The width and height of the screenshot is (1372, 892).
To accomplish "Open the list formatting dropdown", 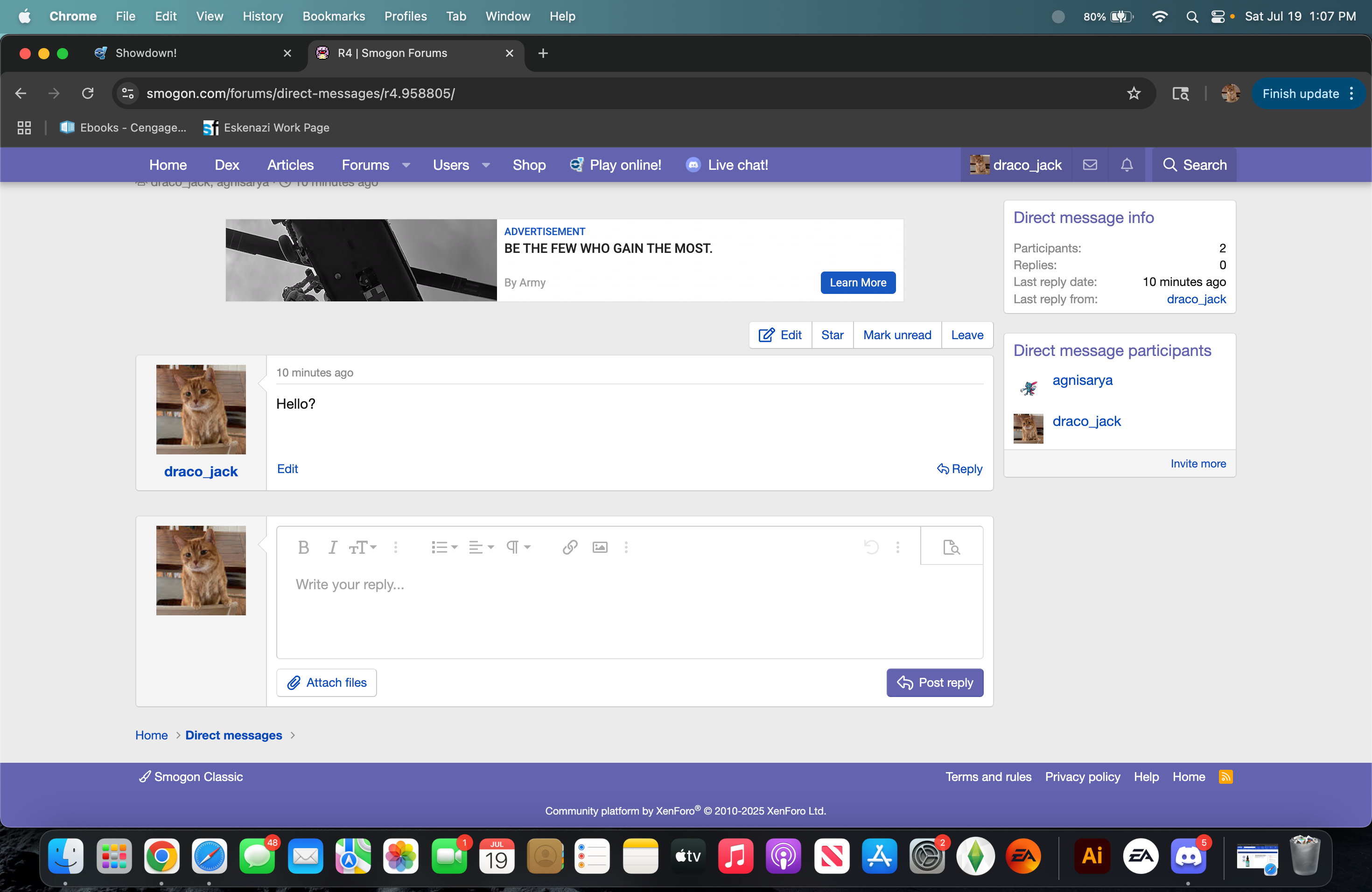I will click(444, 547).
